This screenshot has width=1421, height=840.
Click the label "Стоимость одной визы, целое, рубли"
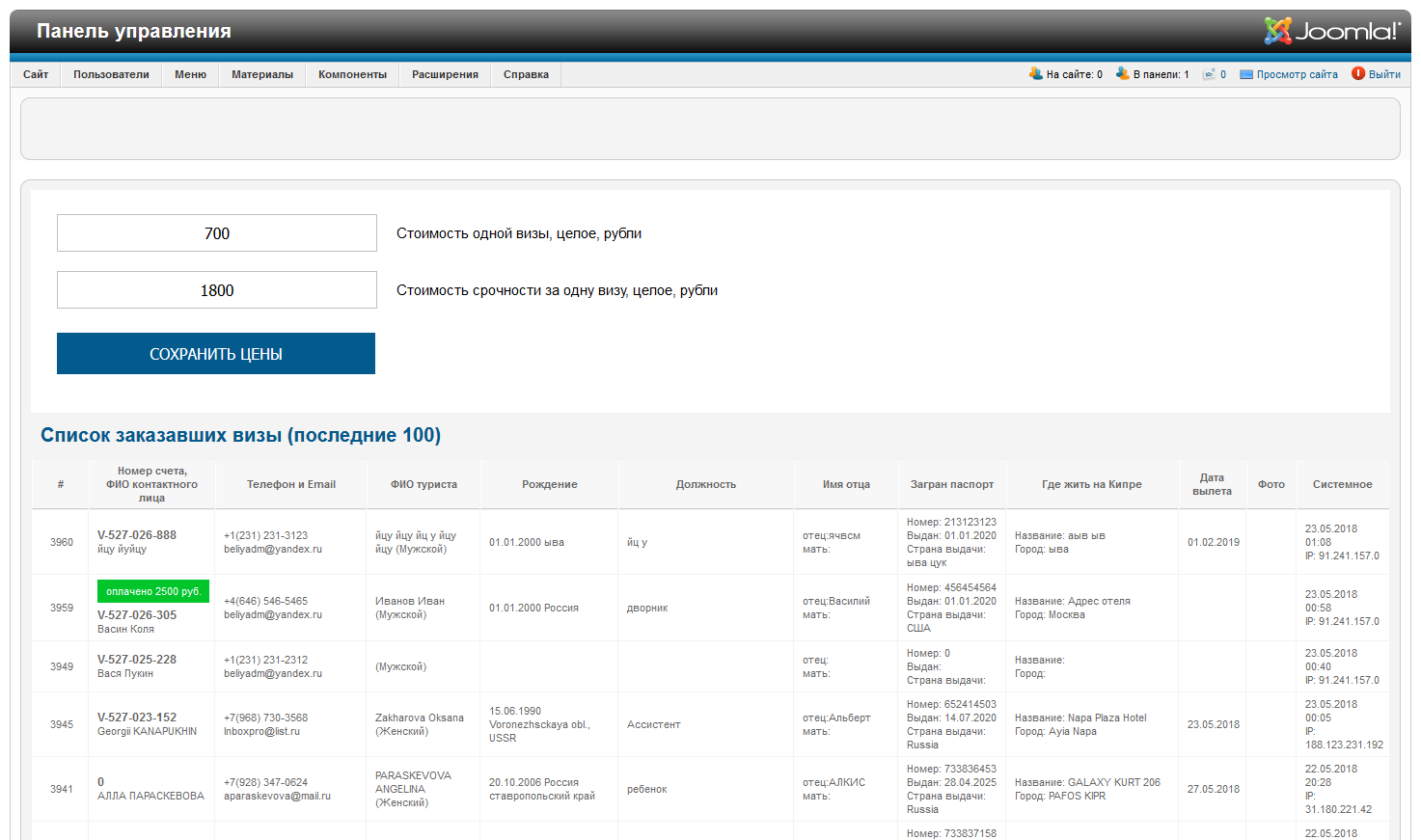tap(519, 233)
